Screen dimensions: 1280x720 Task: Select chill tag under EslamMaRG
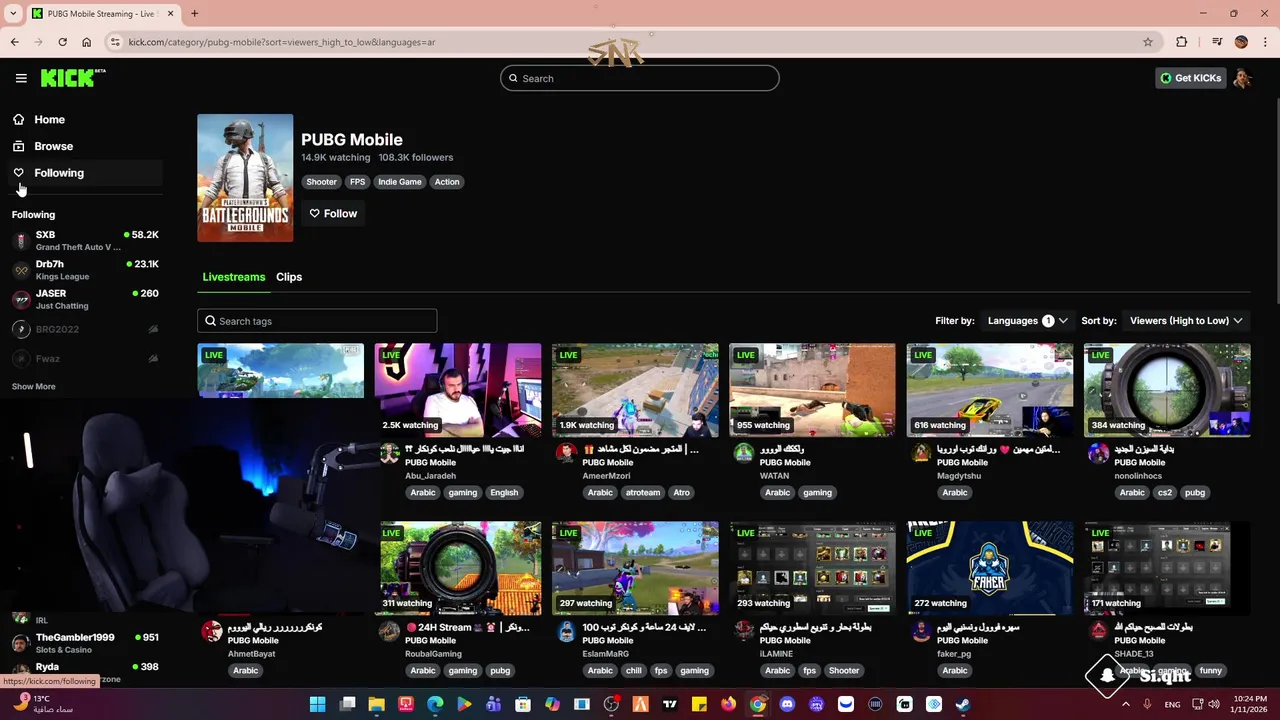click(x=633, y=671)
